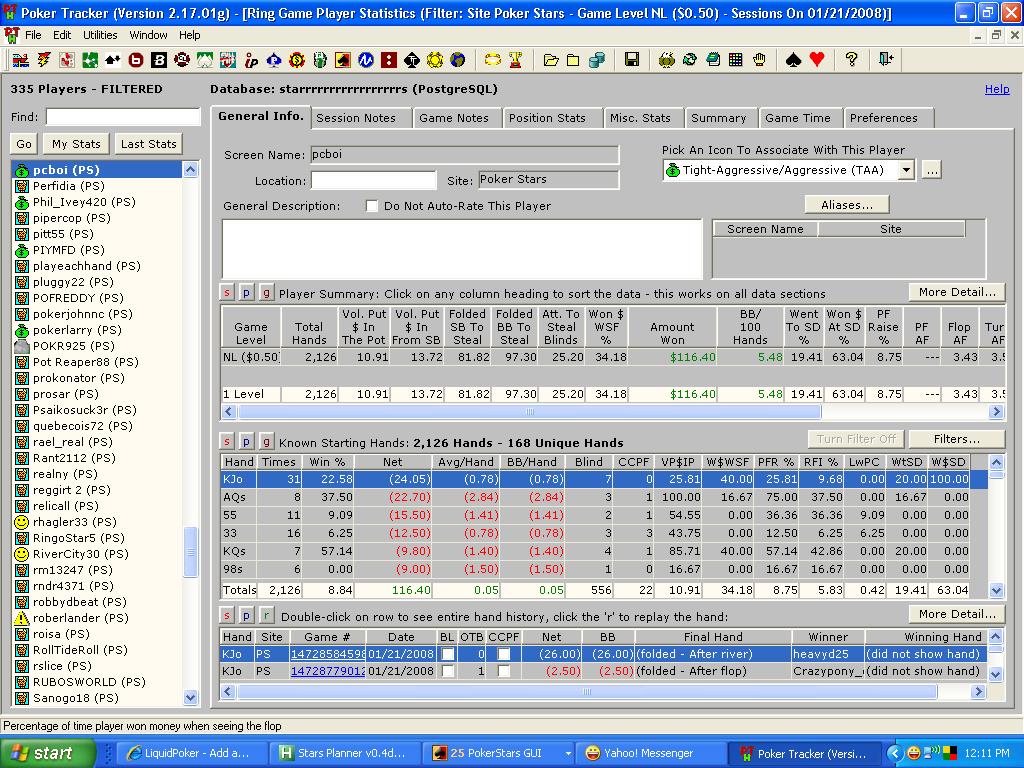
Task: Click the hand toolbar icon
Action: 759,60
